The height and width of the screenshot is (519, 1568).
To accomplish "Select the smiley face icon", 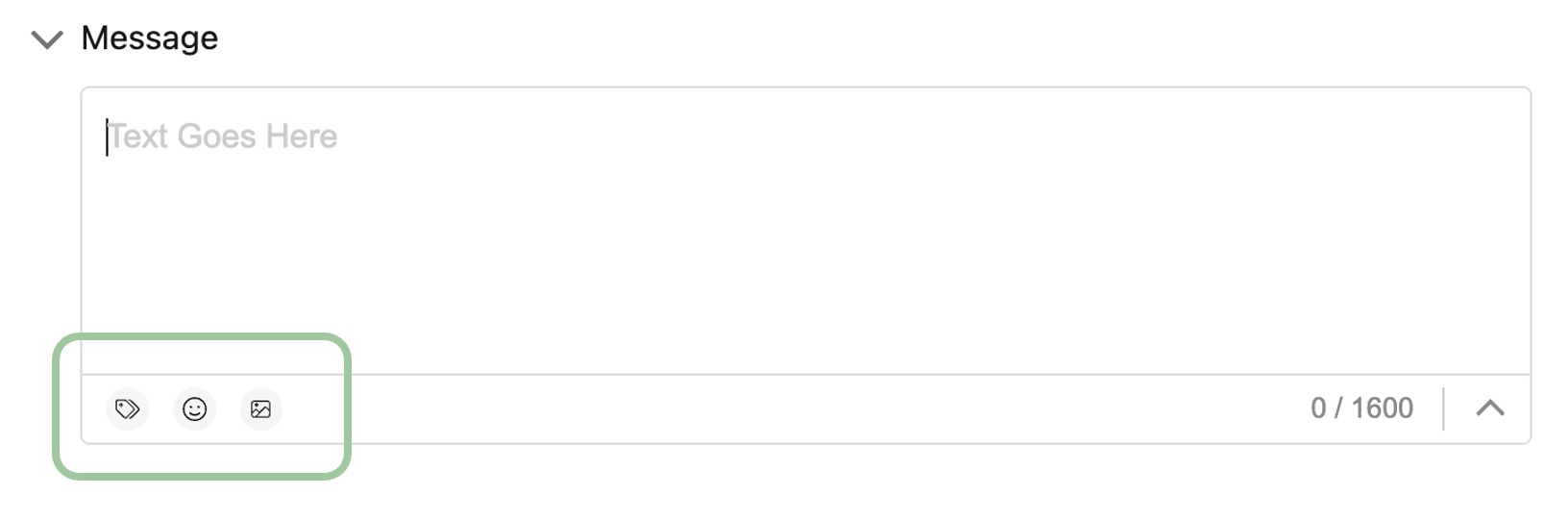I will (195, 409).
